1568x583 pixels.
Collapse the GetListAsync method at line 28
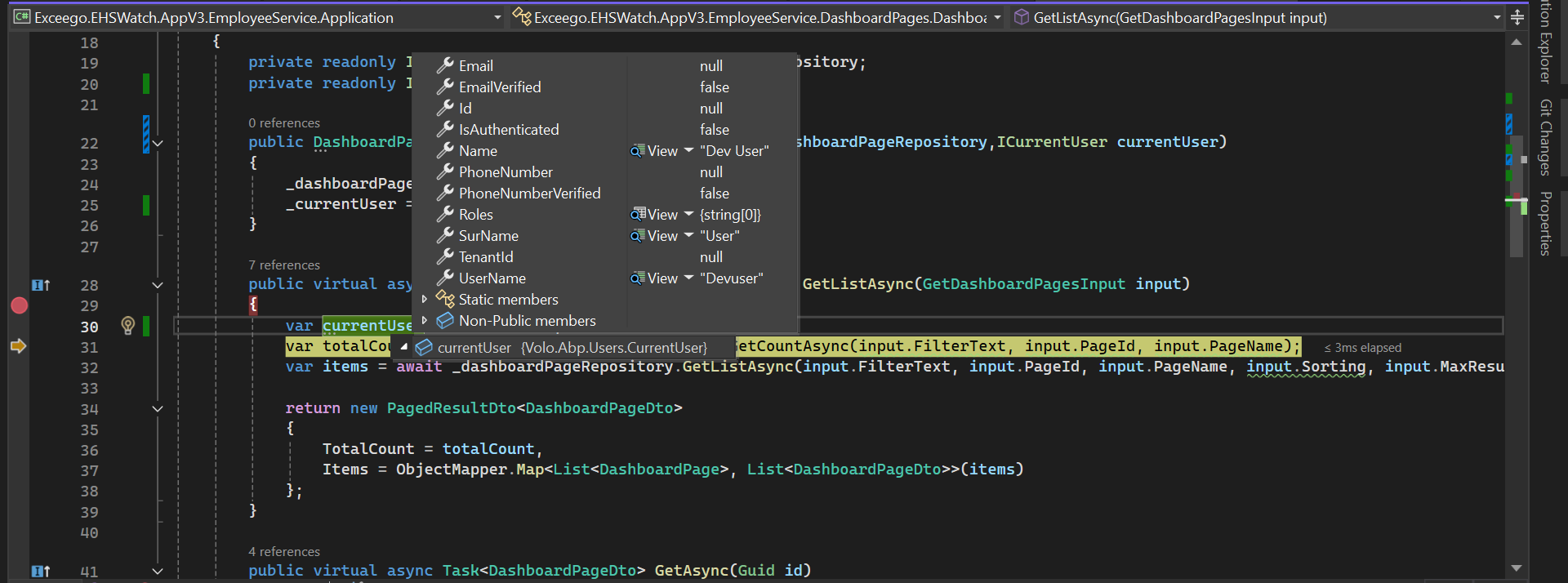click(x=158, y=285)
